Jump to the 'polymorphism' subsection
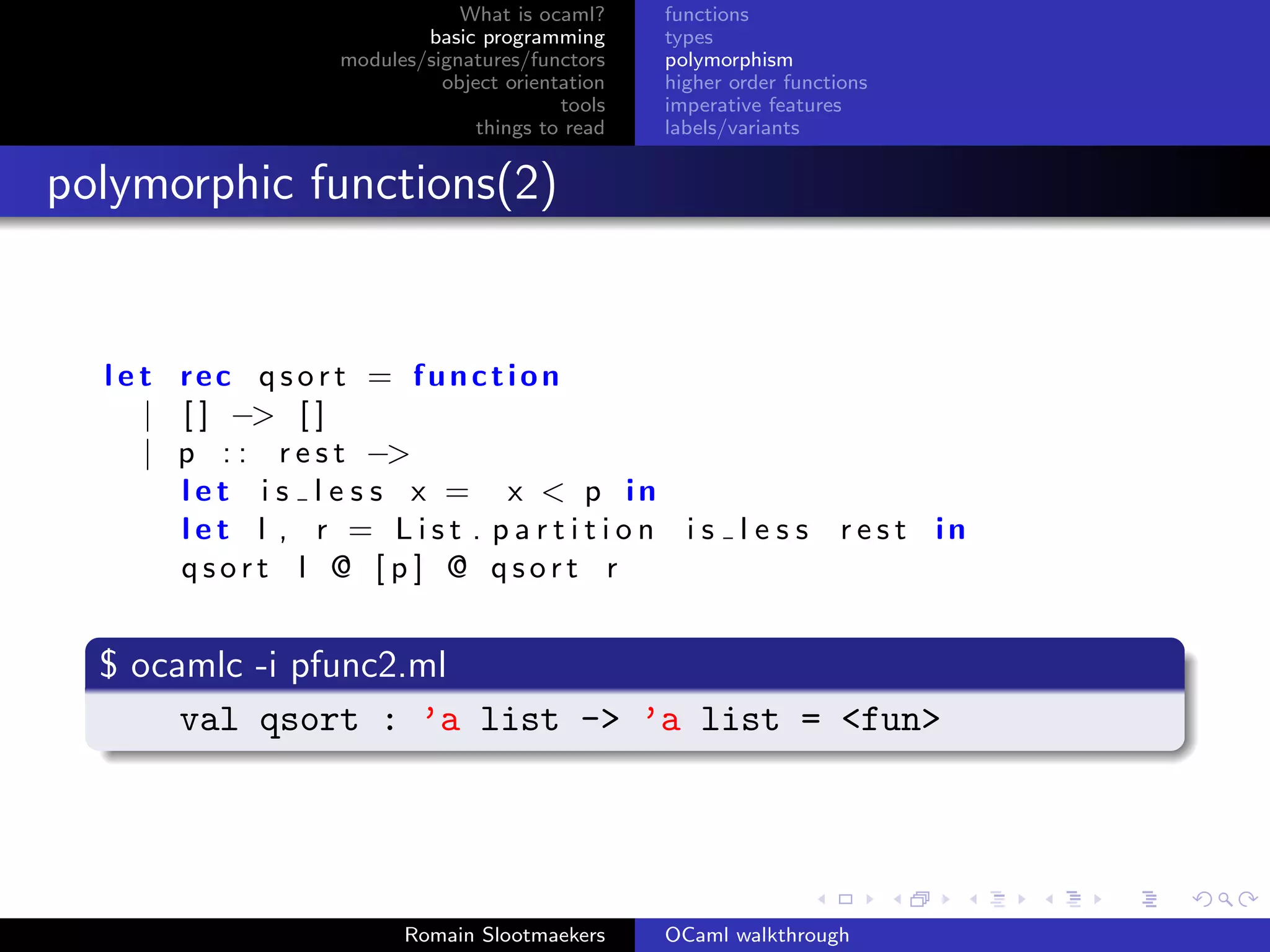 pyautogui.click(x=729, y=60)
